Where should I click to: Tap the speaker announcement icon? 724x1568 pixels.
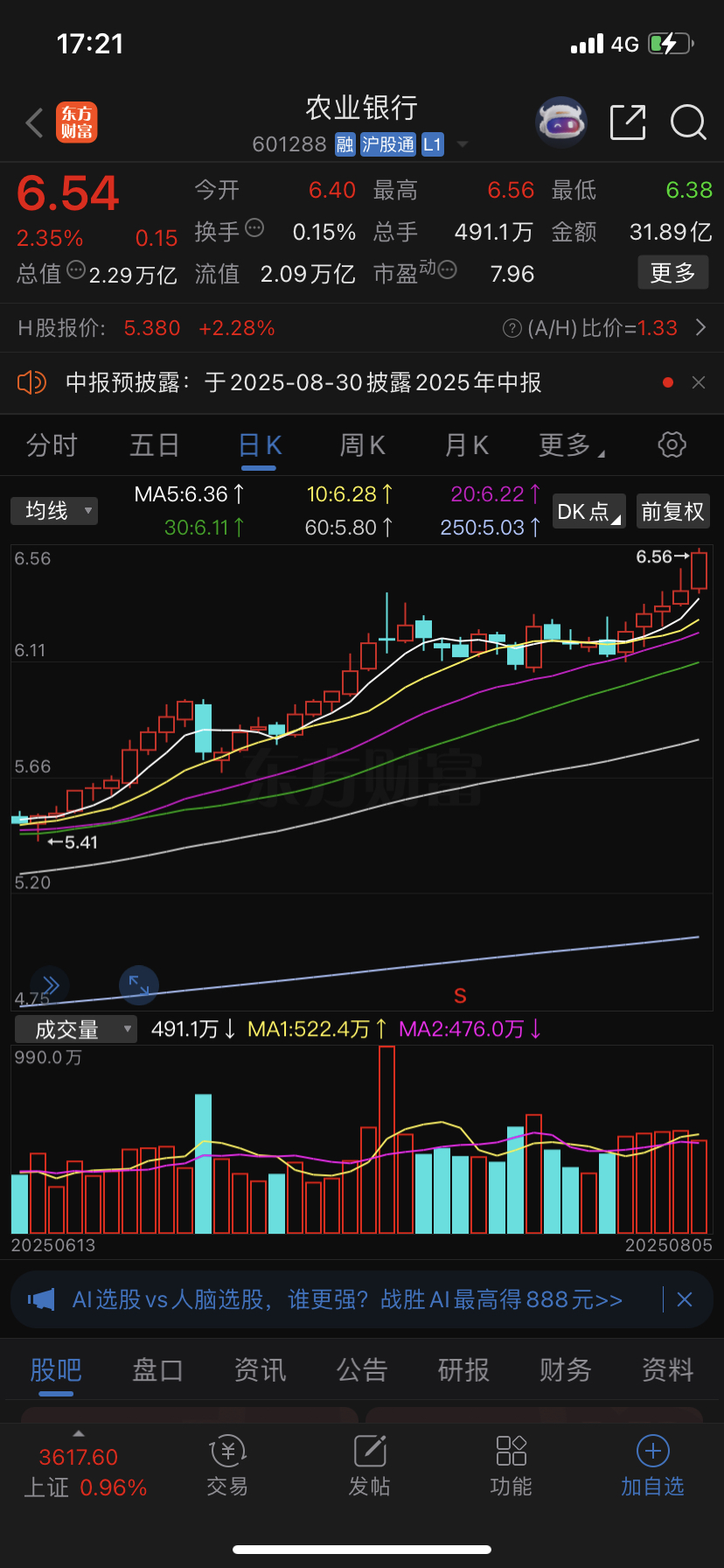(x=31, y=382)
